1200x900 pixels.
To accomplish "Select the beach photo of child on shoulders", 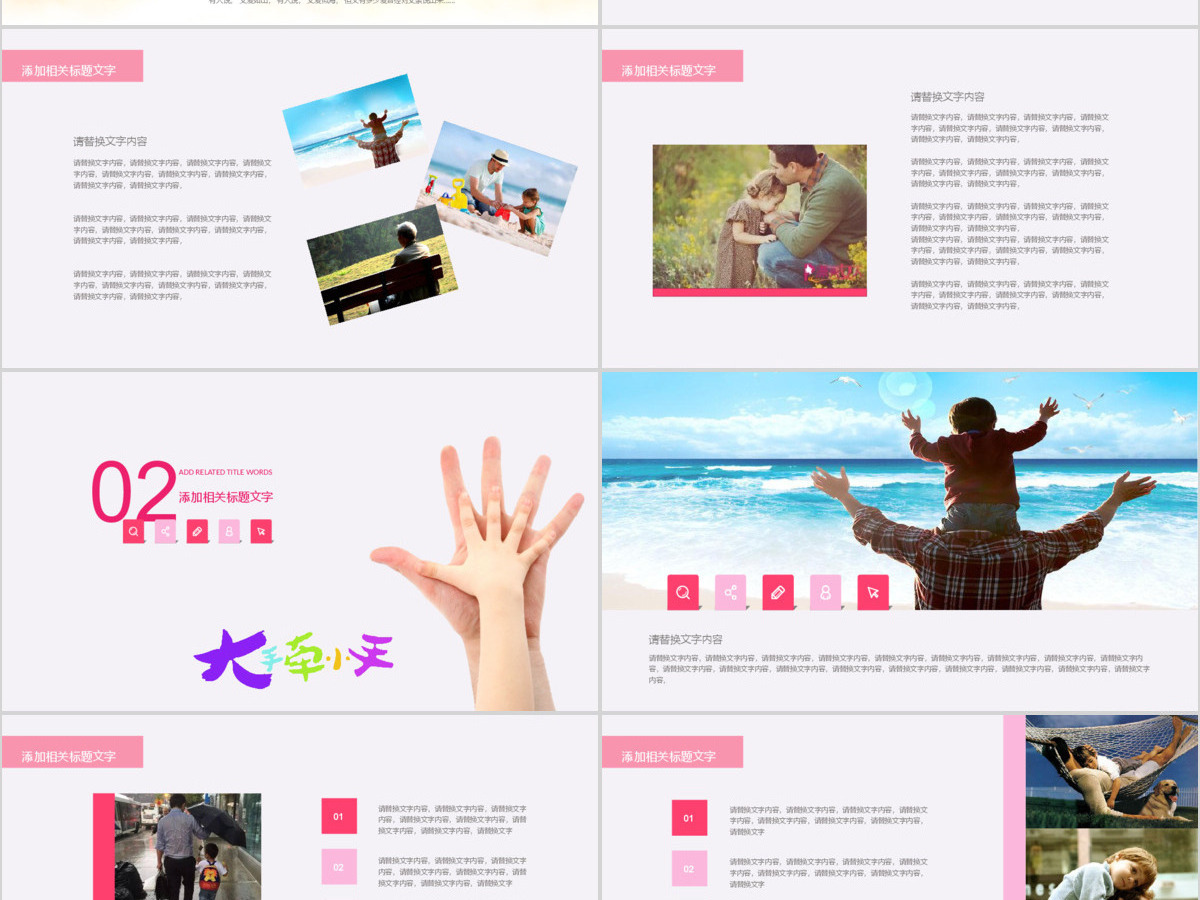I will tap(899, 491).
